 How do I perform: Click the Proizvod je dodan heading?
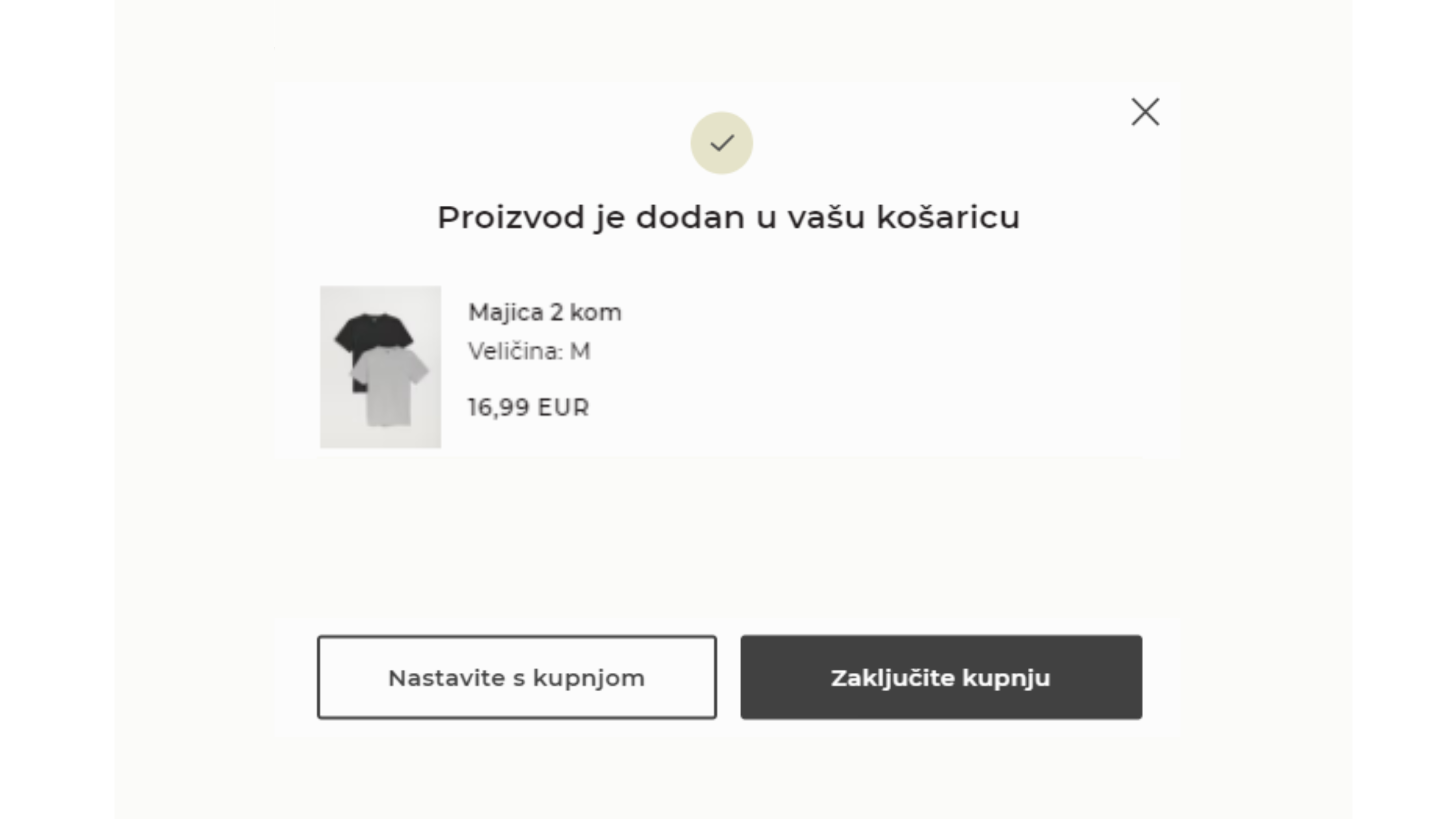coord(729,217)
